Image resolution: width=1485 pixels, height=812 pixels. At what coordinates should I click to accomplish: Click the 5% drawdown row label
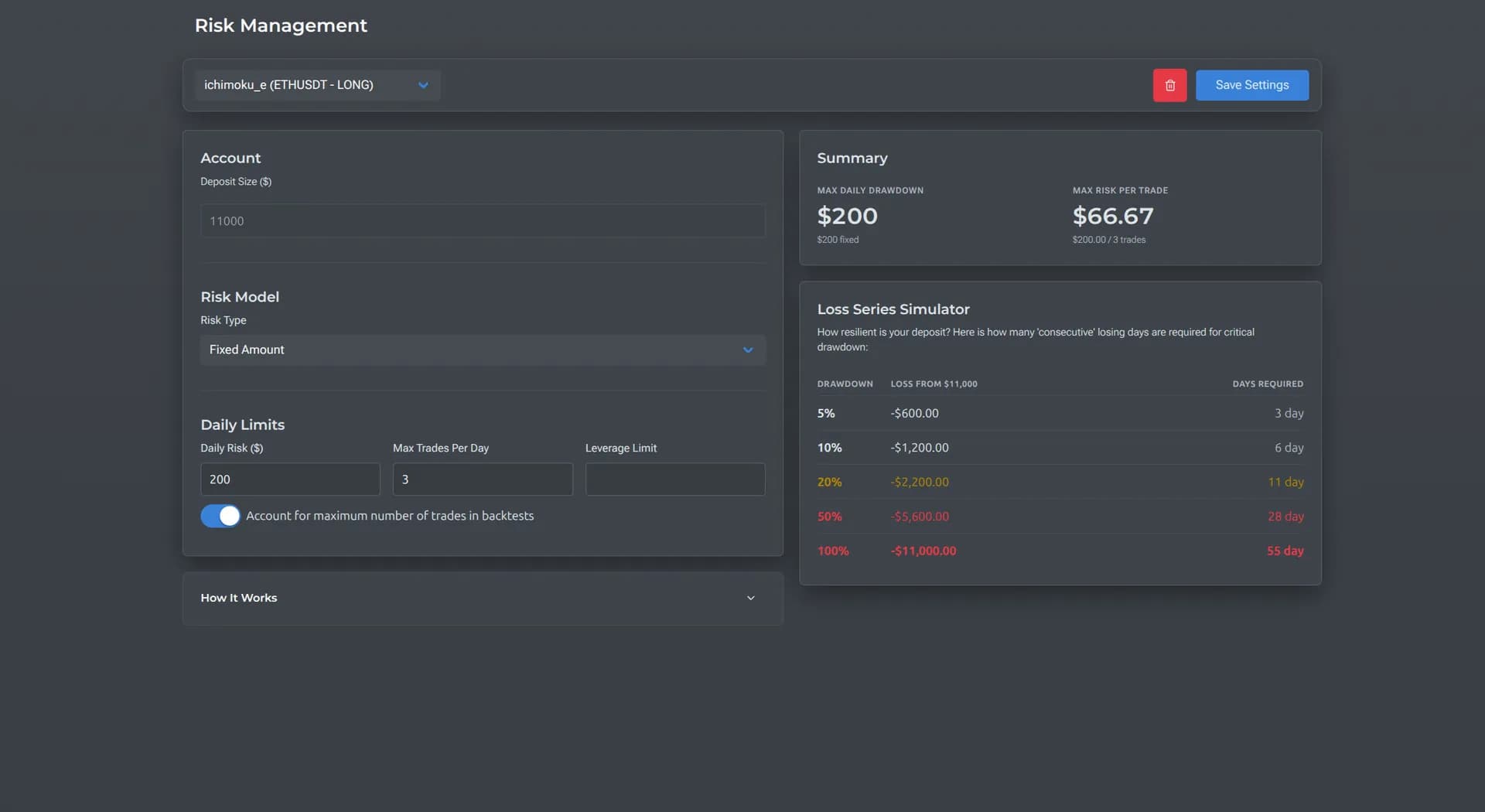(826, 414)
